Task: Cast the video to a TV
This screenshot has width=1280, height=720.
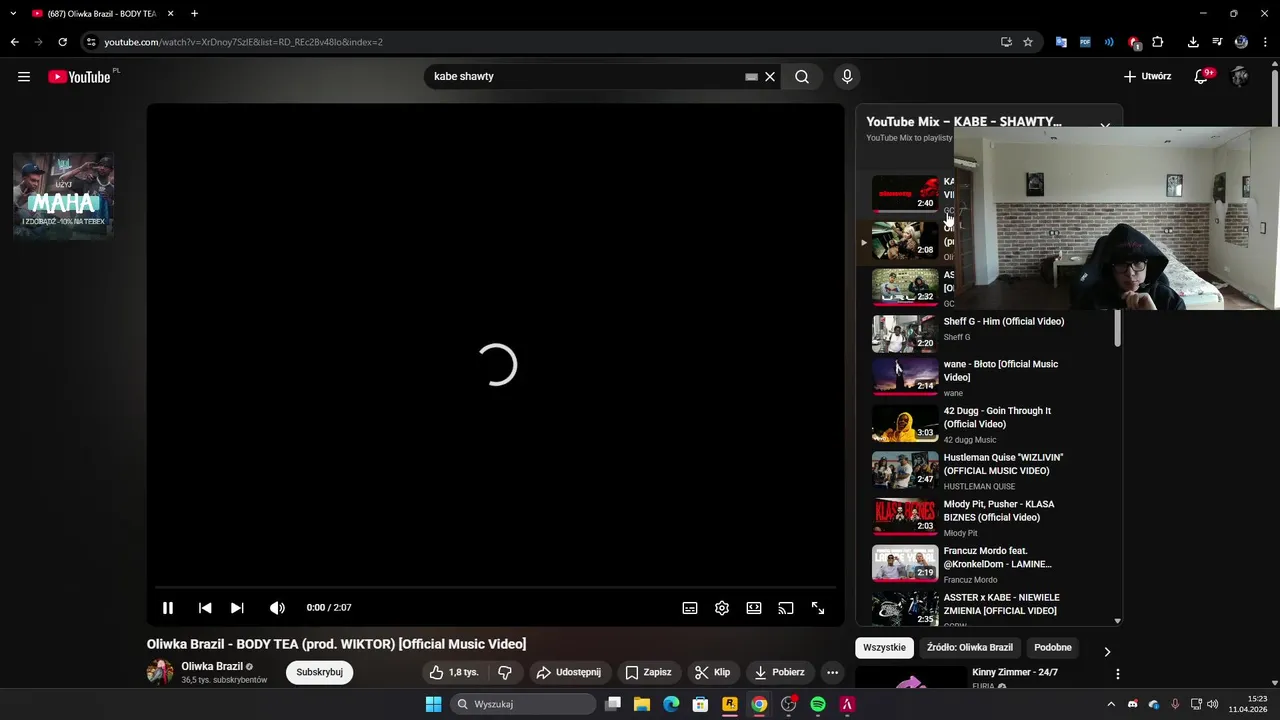Action: tap(786, 608)
